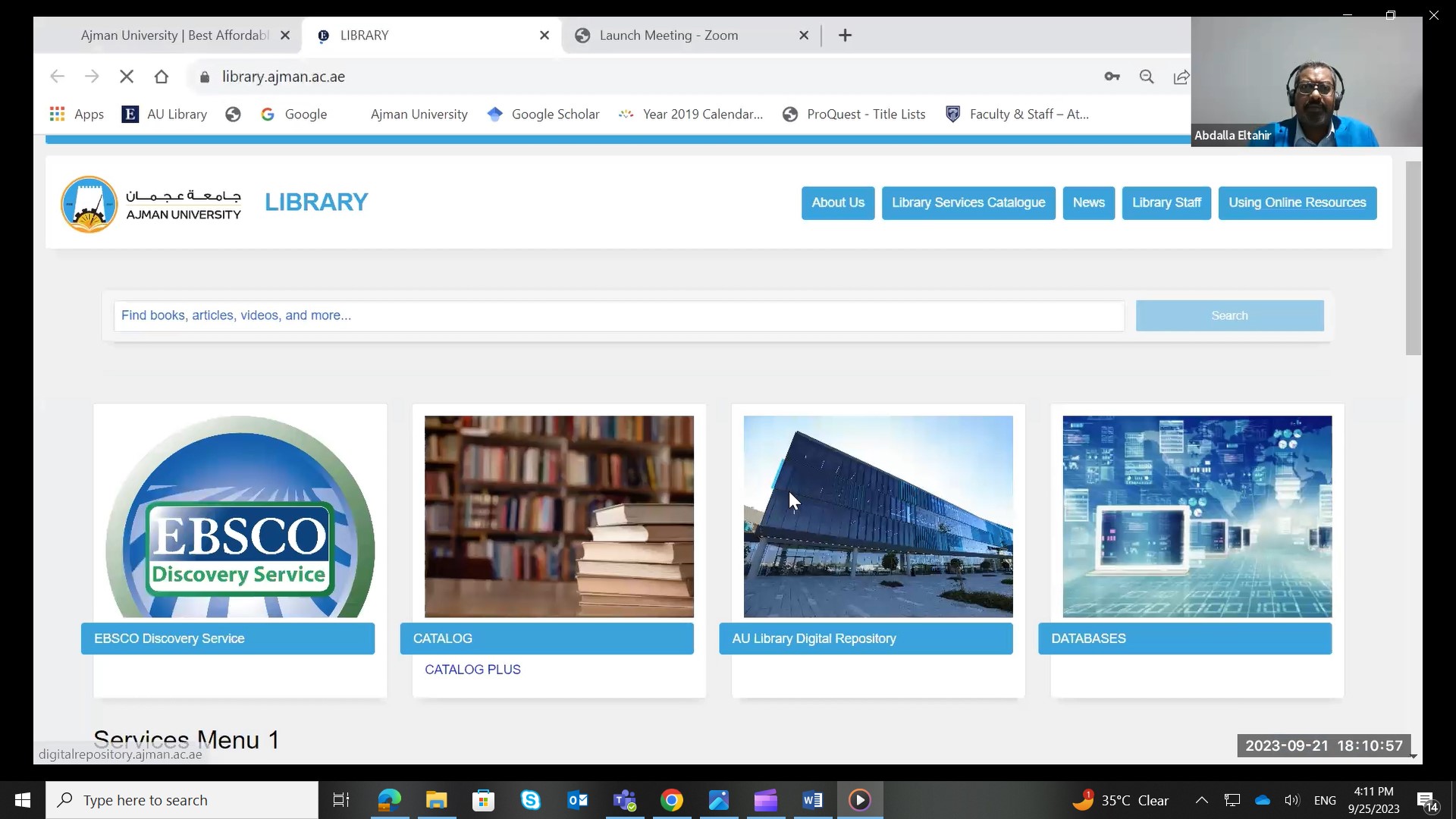Open Microsoft Teams from the taskbar
1456x819 pixels.
pos(625,800)
